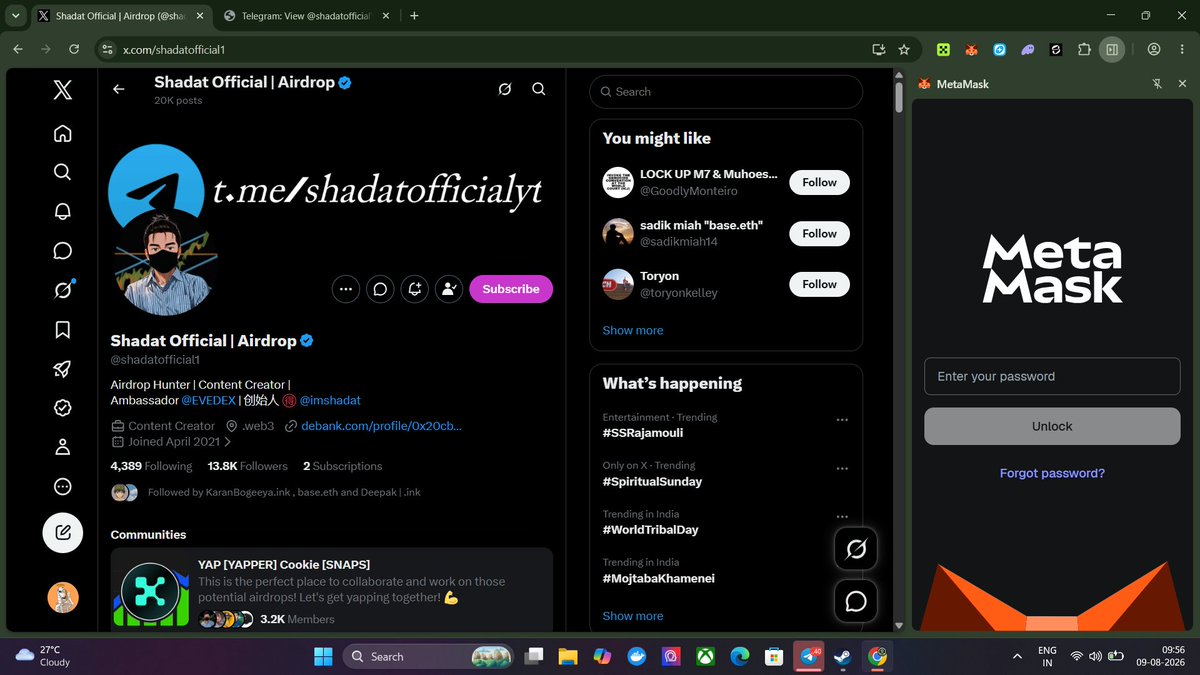
Task: Open options menu for #SSRajamouli trend
Action: tap(842, 420)
